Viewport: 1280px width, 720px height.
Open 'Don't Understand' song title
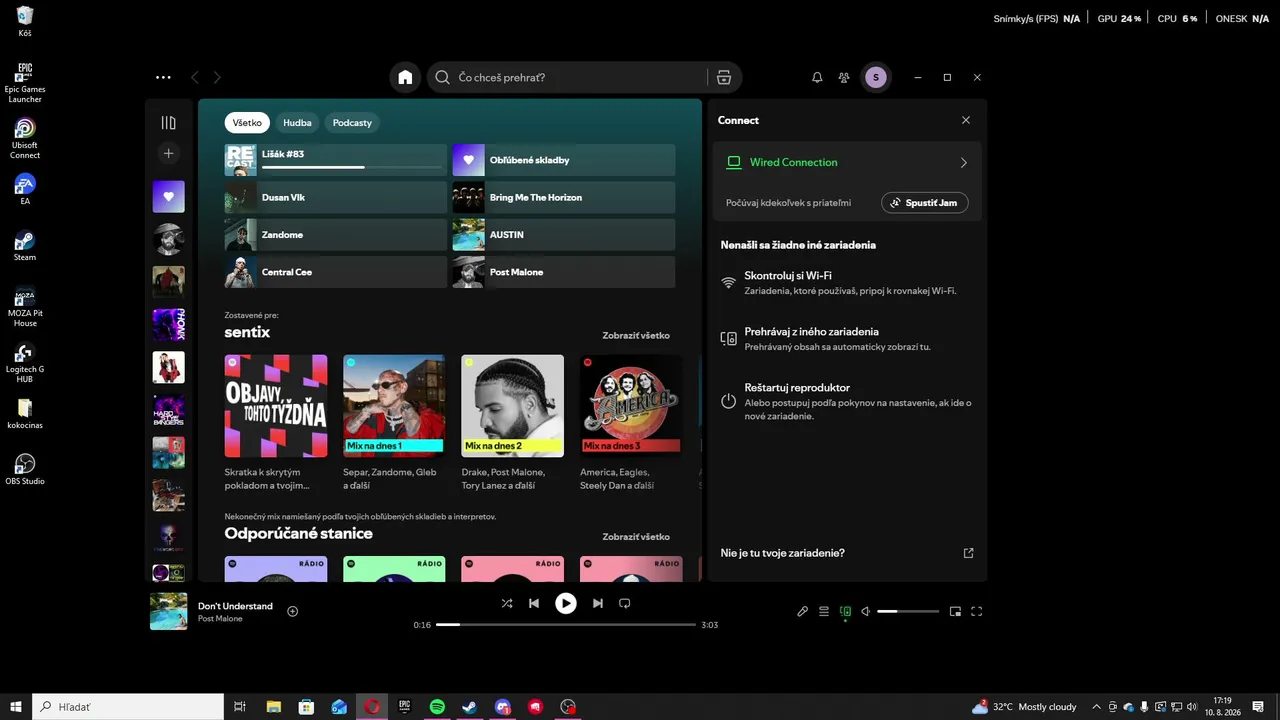pyautogui.click(x=235, y=606)
